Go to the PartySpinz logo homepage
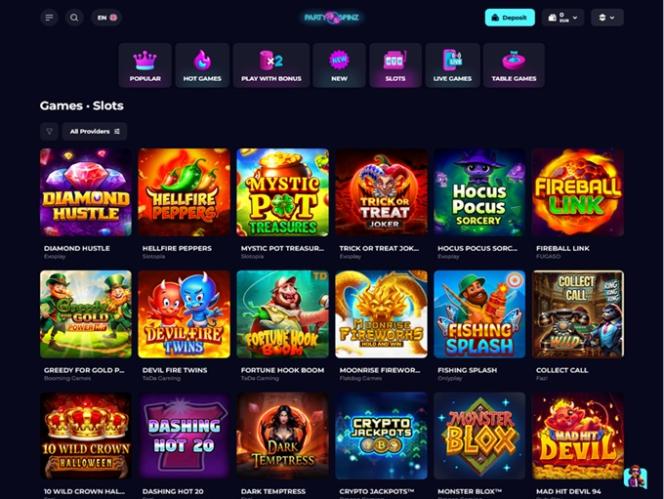Viewport: 664px width, 499px height. pos(332,18)
